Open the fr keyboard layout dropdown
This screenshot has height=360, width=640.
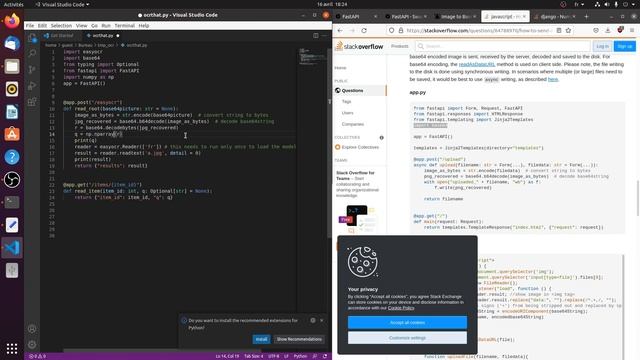pyautogui.click(x=579, y=4)
